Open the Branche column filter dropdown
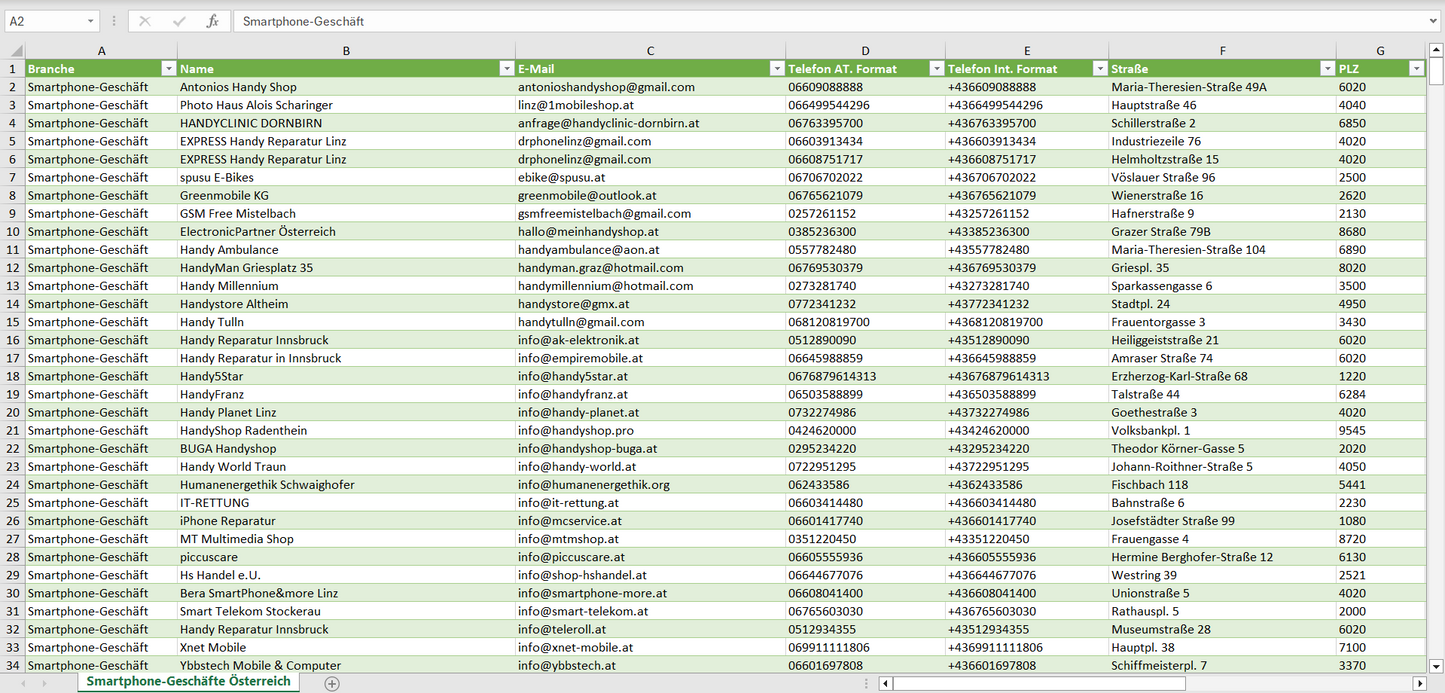This screenshot has width=1445, height=693. [168, 69]
